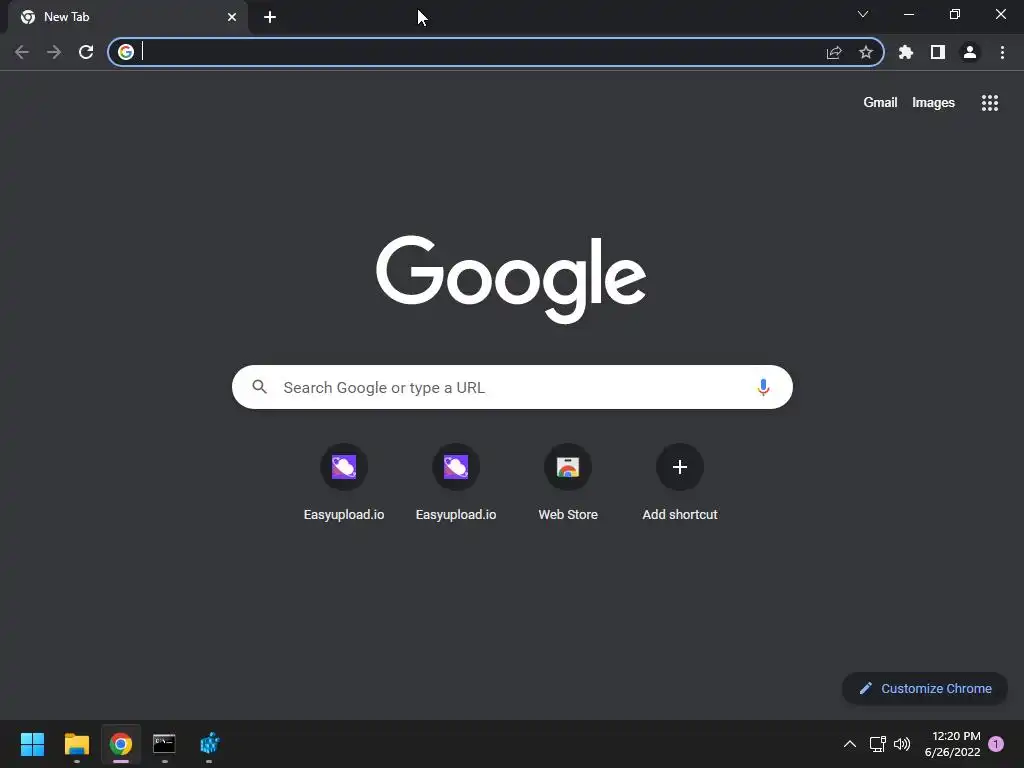Screen dimensions: 1024x768
Task: Select the New Tab tab
Action: 128,17
